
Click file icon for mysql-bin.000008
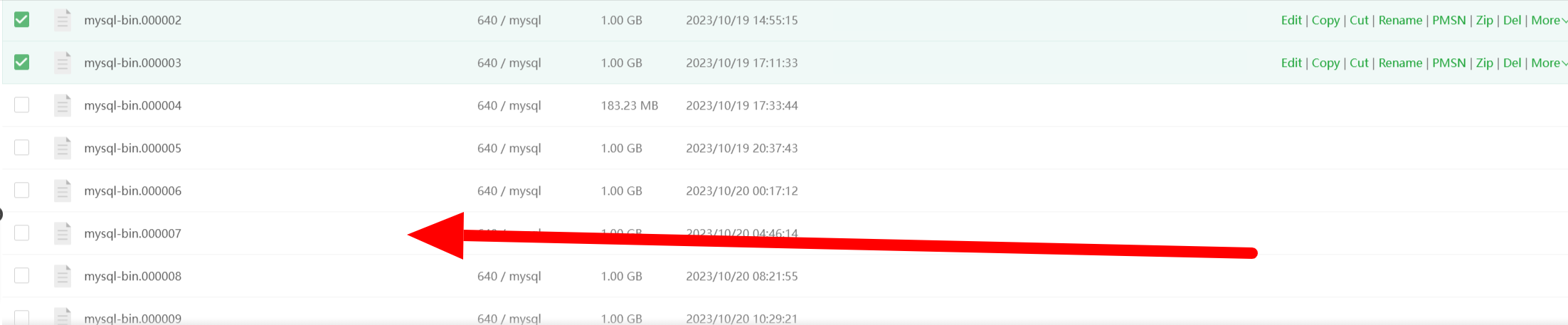click(x=63, y=276)
